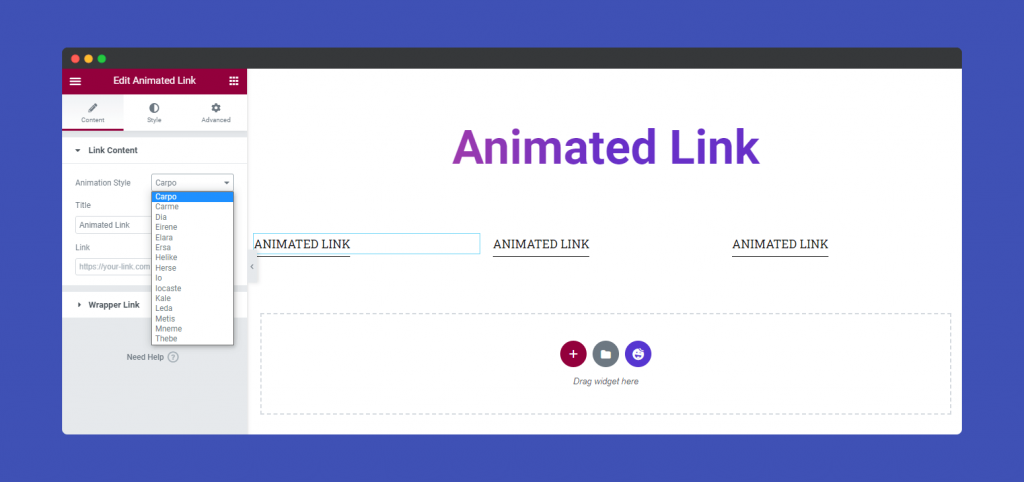Select Io in the animation list

tap(192, 278)
